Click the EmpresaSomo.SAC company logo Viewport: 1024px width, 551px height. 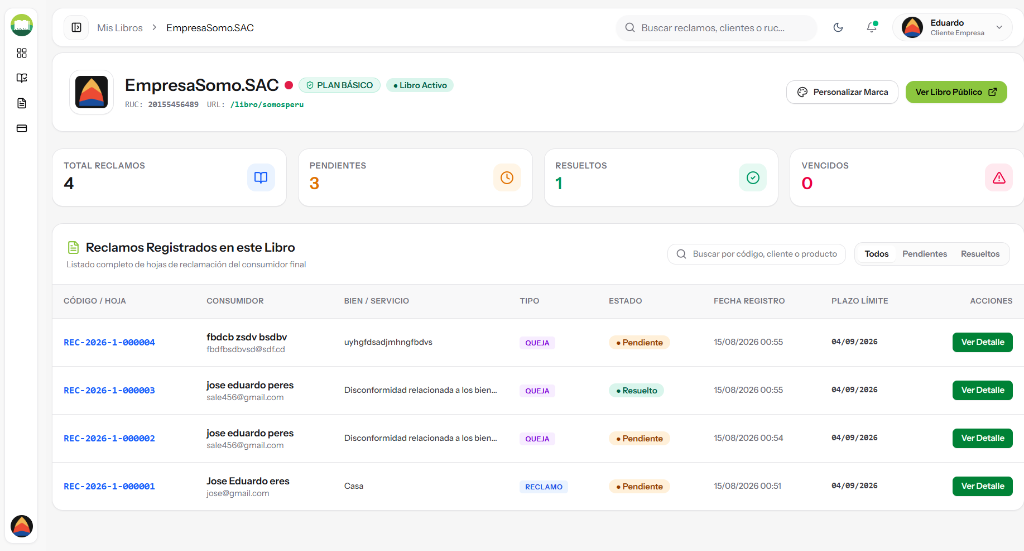[x=91, y=92]
